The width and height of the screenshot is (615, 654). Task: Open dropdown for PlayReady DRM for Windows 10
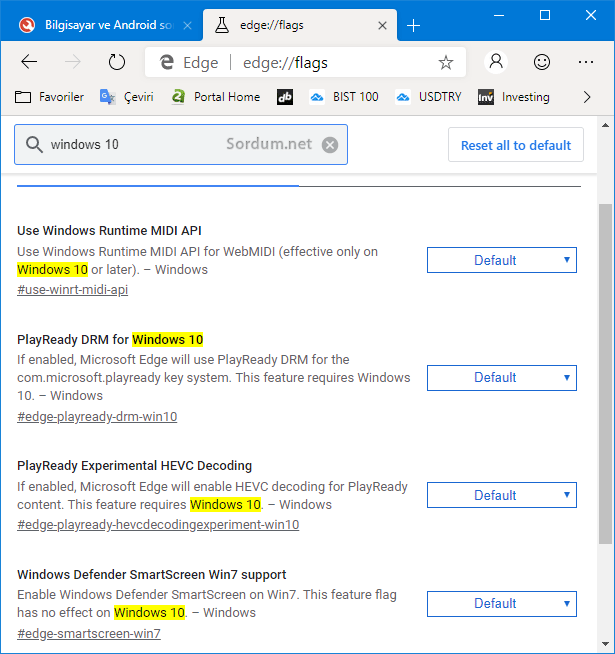(502, 377)
